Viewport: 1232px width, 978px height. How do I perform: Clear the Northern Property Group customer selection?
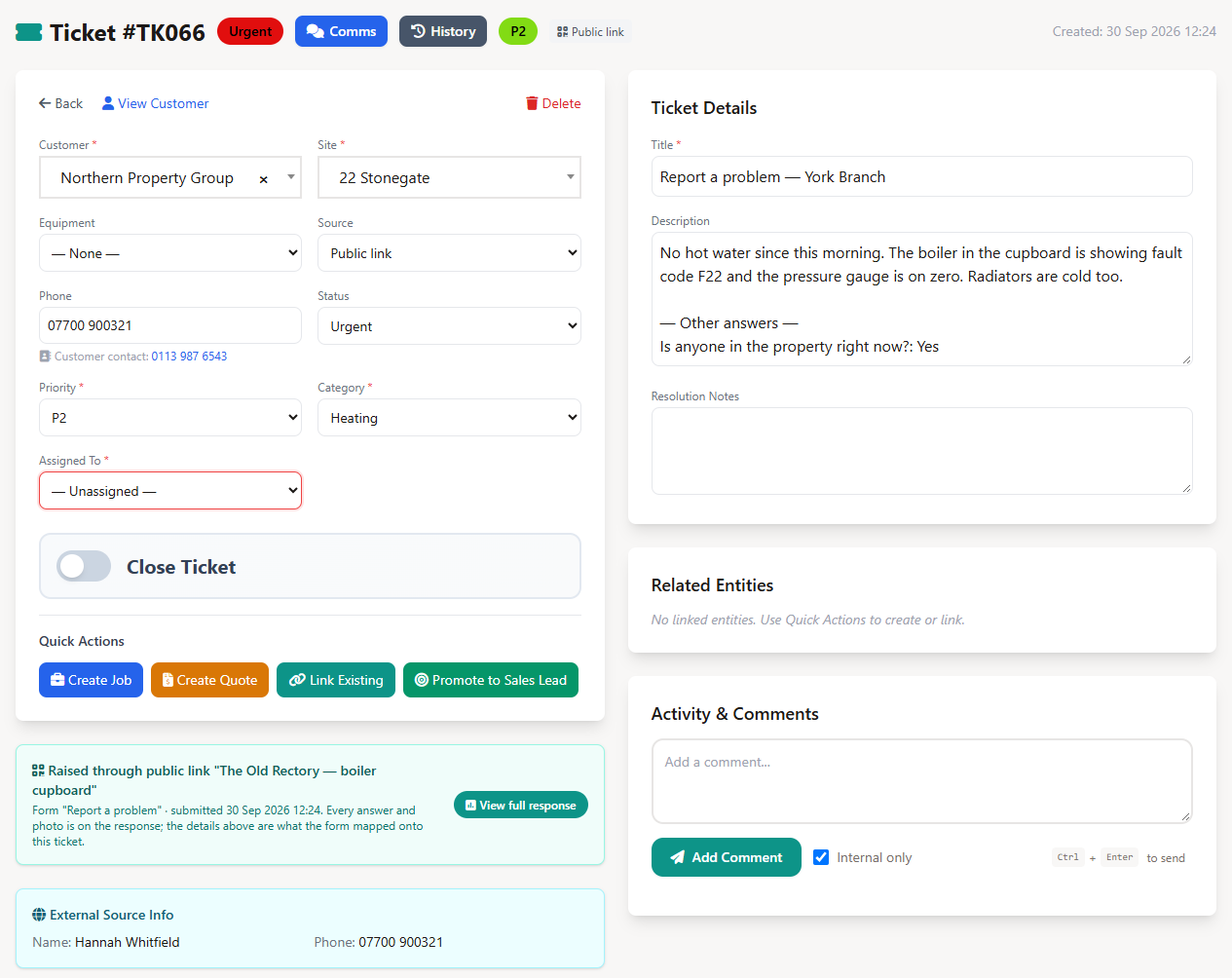tap(264, 179)
